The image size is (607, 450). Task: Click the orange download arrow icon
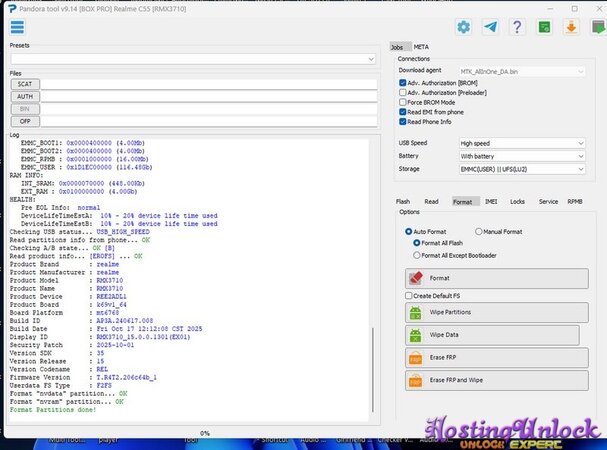pyautogui.click(x=569, y=27)
